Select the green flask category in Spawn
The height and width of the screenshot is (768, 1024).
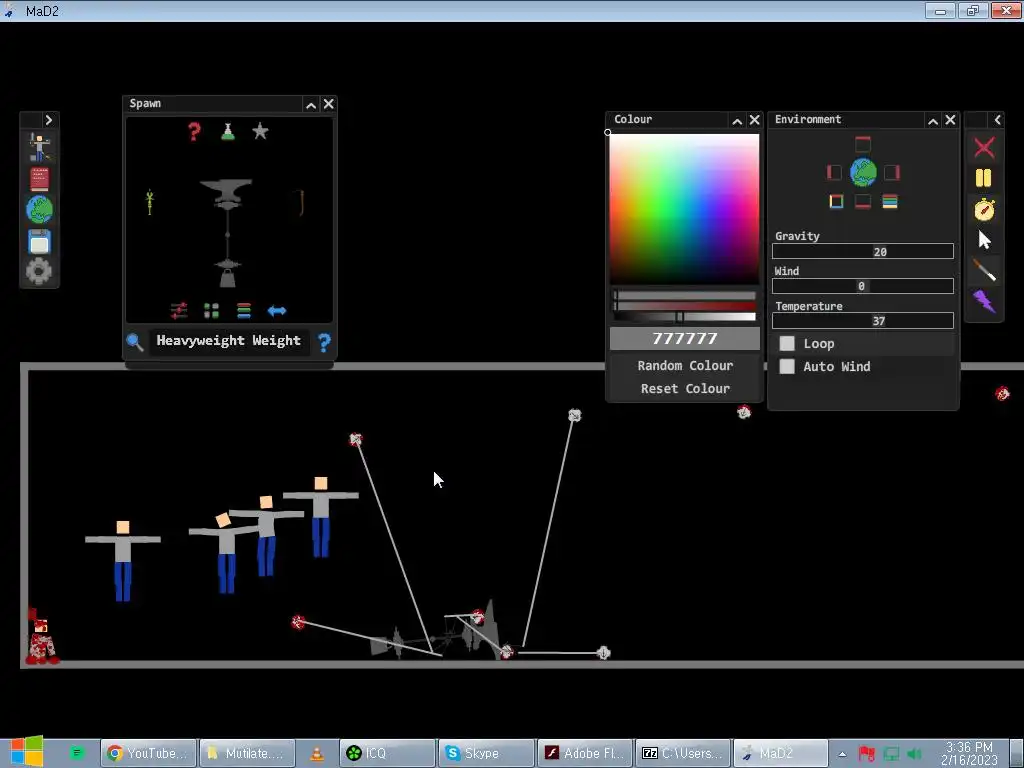click(x=227, y=131)
